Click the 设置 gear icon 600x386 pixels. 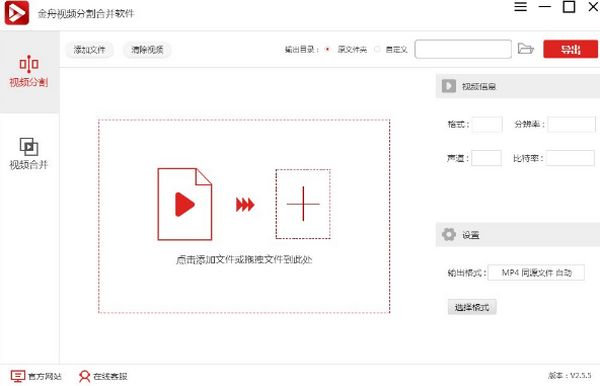(x=449, y=235)
